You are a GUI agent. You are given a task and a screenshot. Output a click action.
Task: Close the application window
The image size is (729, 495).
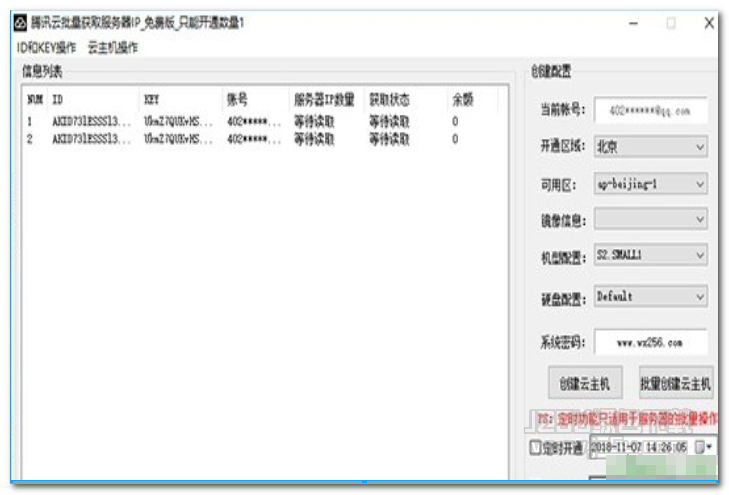[709, 23]
